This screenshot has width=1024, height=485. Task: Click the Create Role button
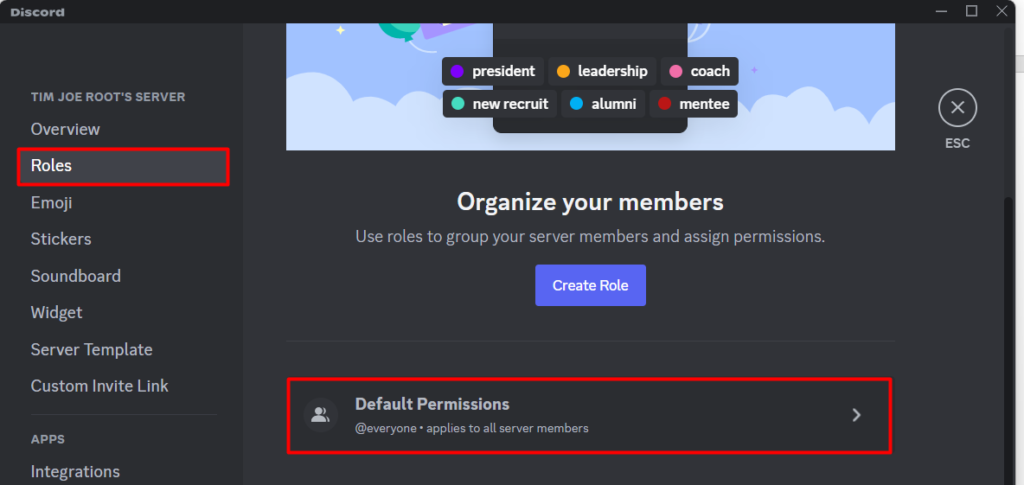click(590, 285)
